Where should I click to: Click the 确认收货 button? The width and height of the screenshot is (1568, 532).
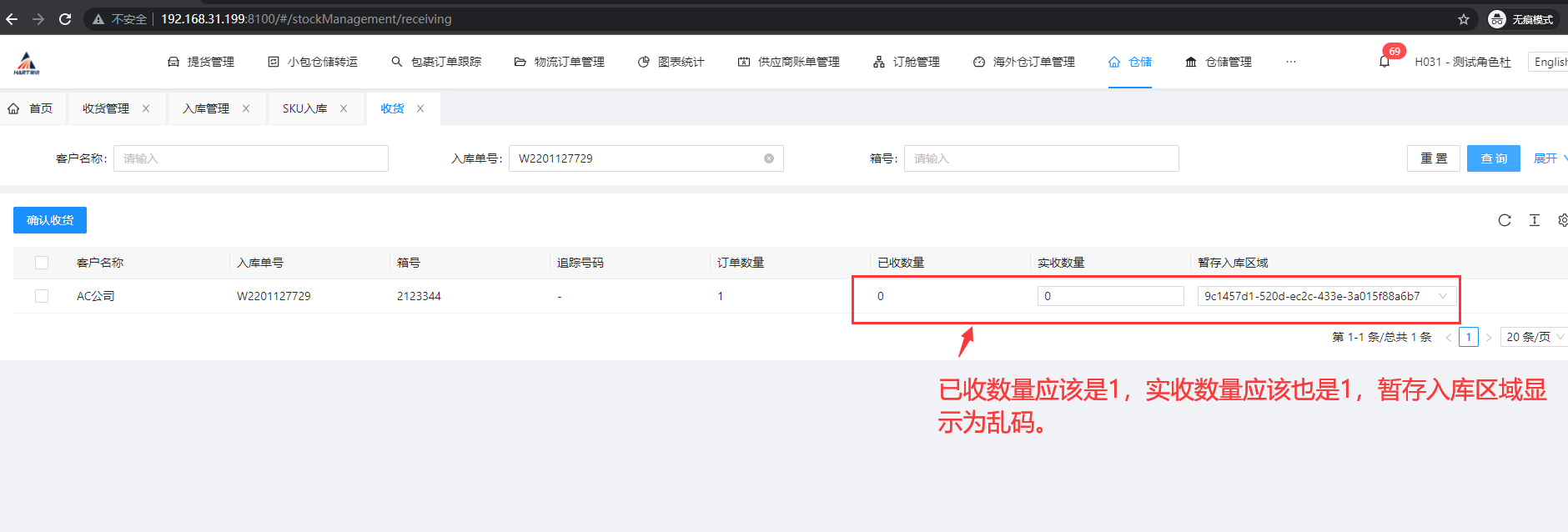pos(50,220)
